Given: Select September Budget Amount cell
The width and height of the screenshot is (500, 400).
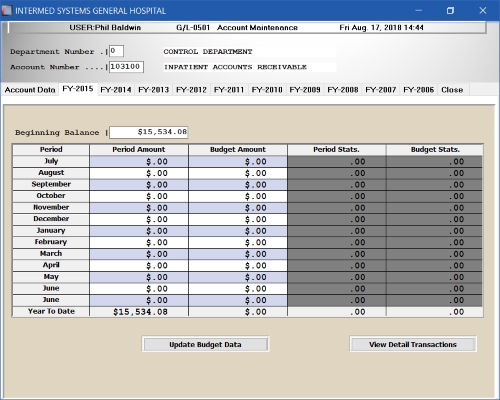Looking at the screenshot, I should tap(238, 185).
